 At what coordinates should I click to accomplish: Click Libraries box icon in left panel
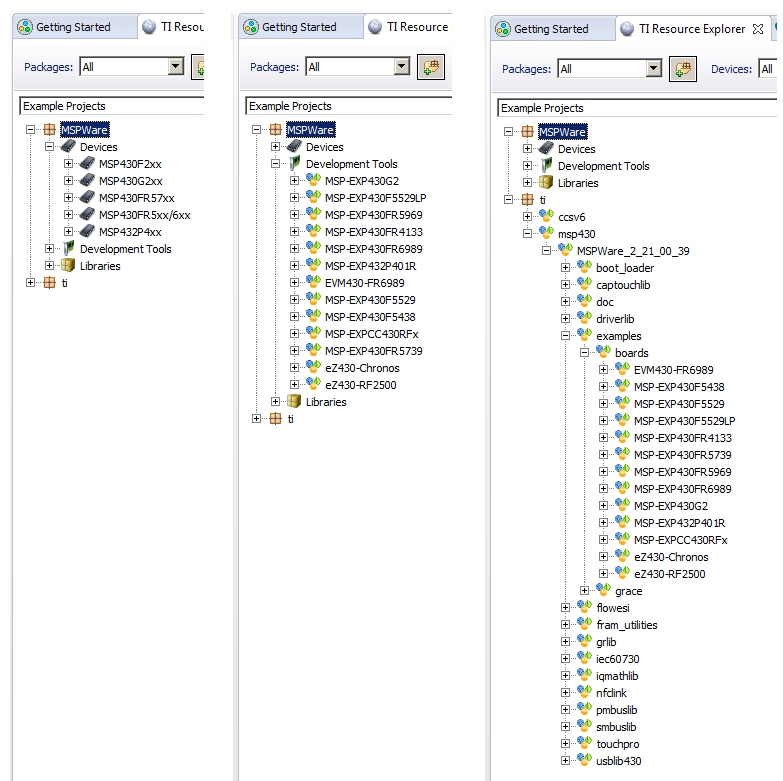click(x=68, y=265)
